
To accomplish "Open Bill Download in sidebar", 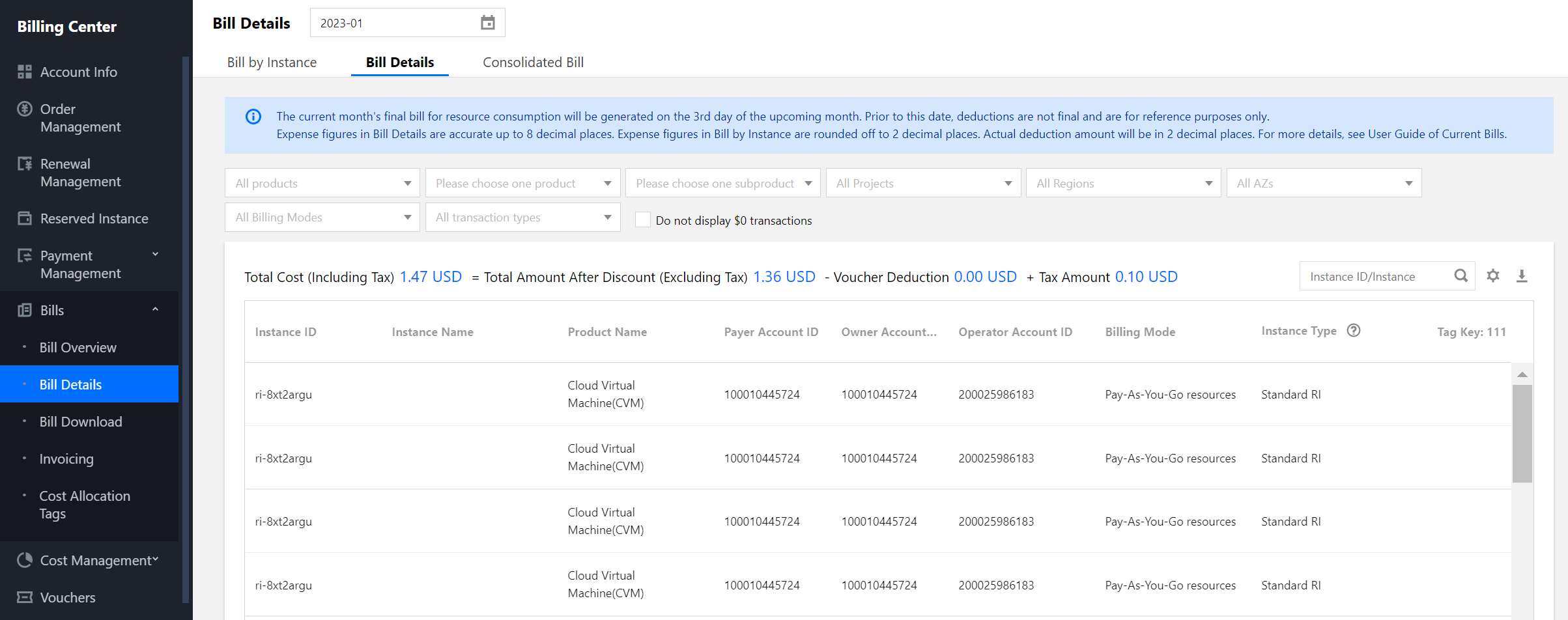I will pos(81,422).
